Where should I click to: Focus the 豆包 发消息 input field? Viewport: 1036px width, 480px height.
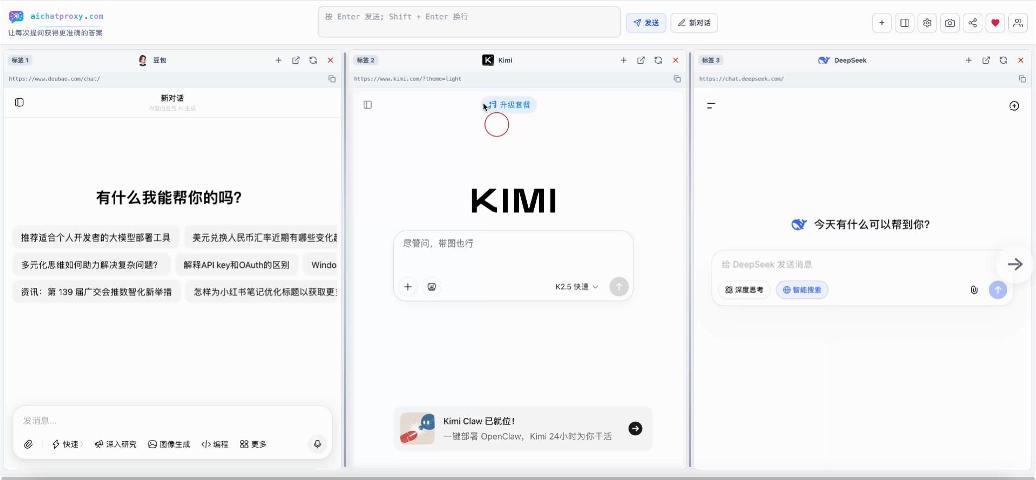(172, 420)
